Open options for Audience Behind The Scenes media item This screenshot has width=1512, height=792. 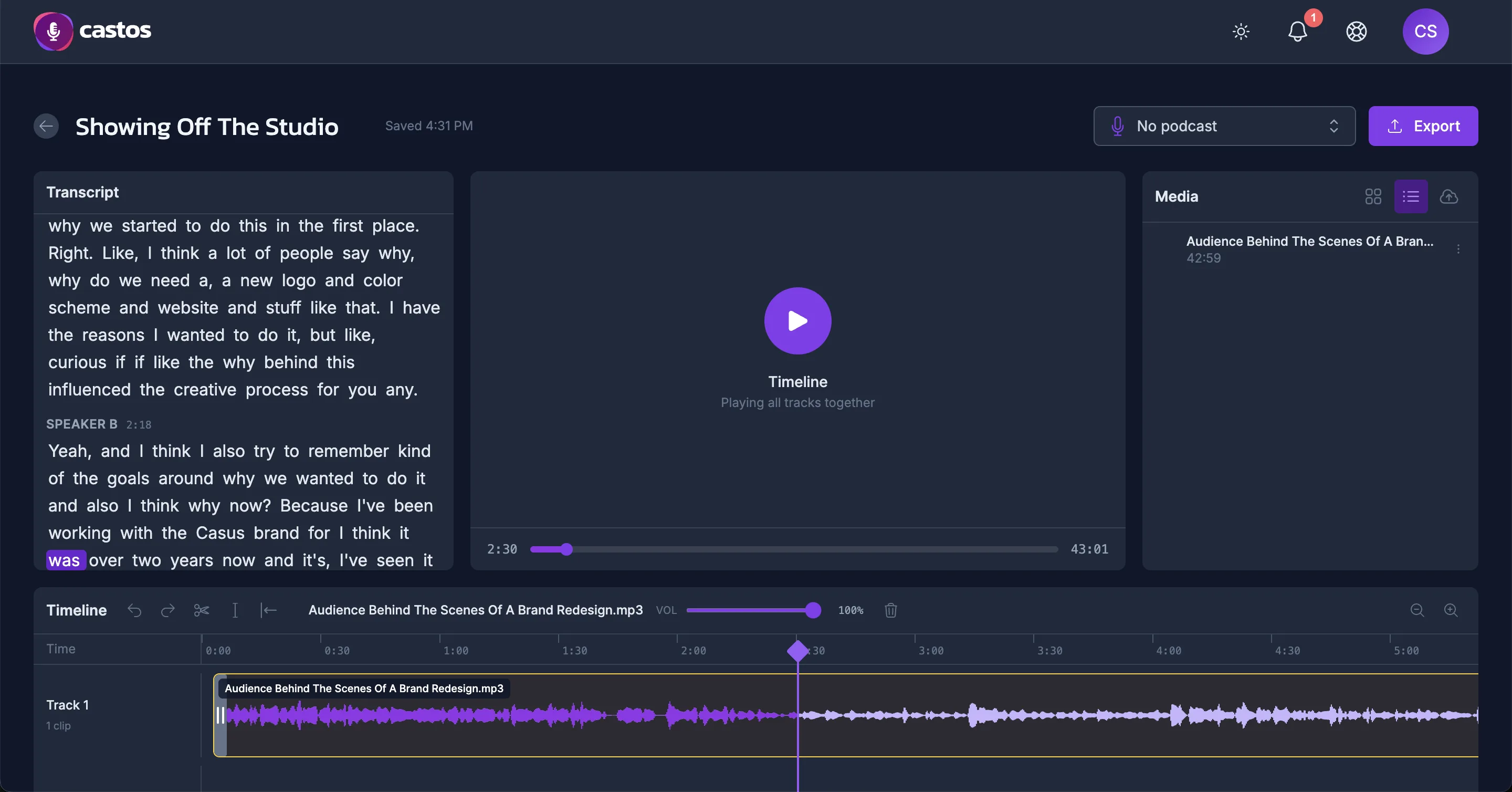pos(1458,249)
